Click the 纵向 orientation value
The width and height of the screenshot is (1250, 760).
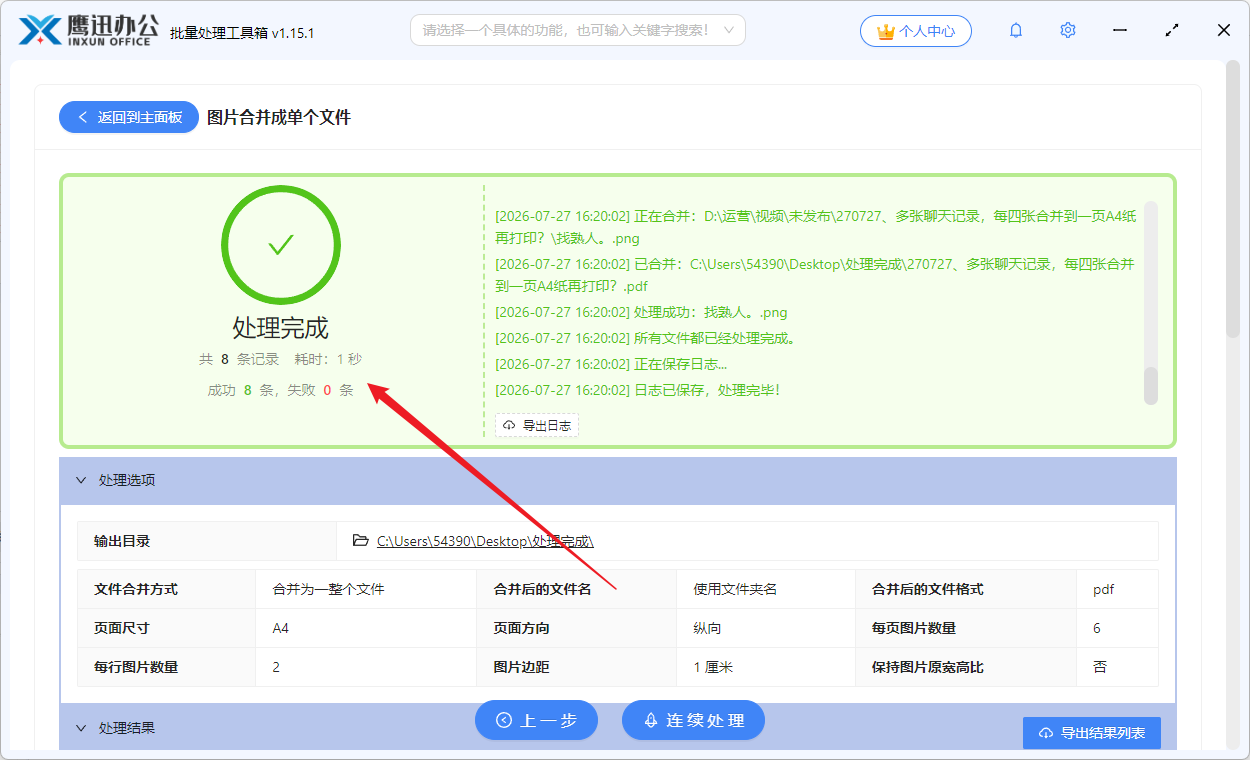[766, 628]
